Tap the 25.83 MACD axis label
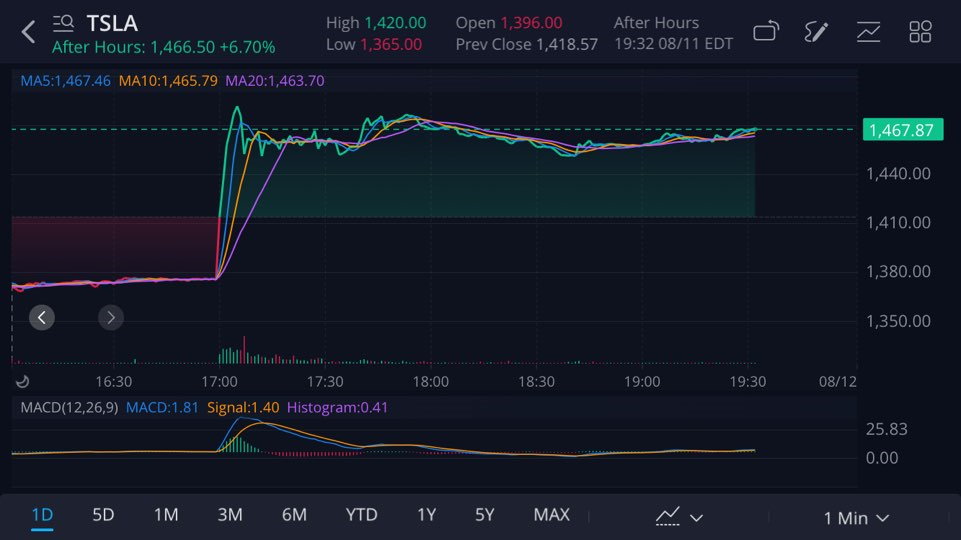 [x=887, y=429]
